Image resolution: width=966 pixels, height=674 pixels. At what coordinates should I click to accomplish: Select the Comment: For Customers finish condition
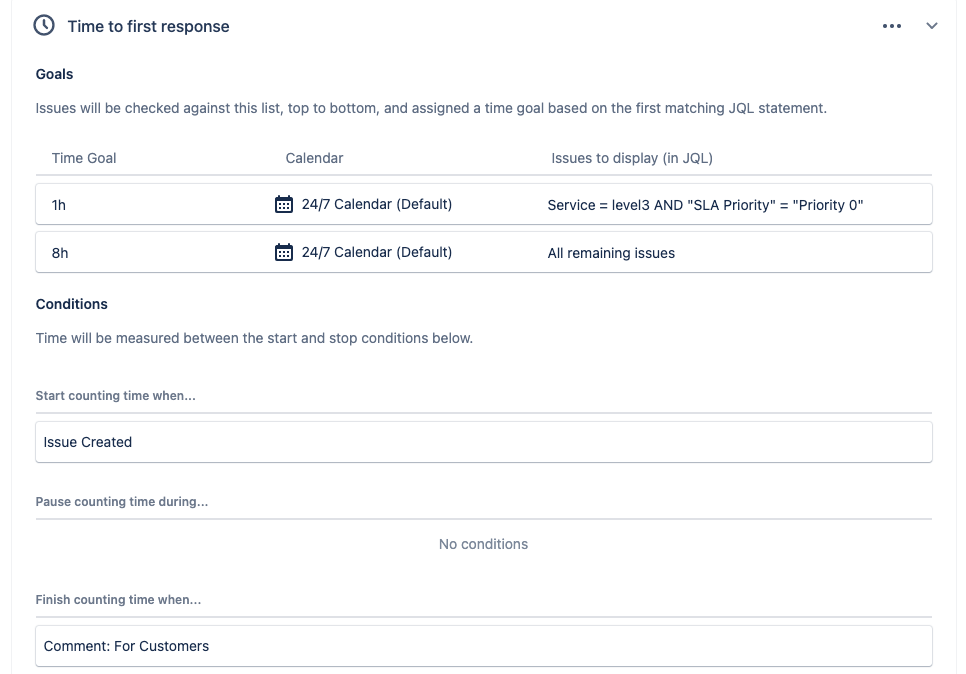point(484,646)
